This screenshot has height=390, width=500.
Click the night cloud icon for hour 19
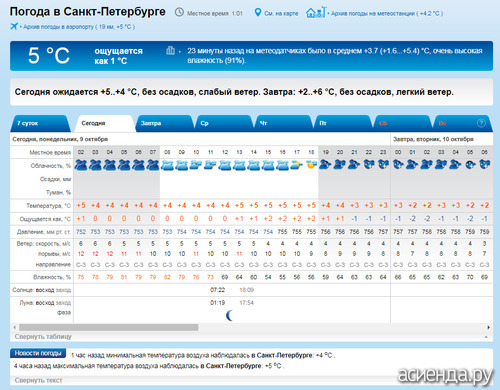click(x=325, y=164)
